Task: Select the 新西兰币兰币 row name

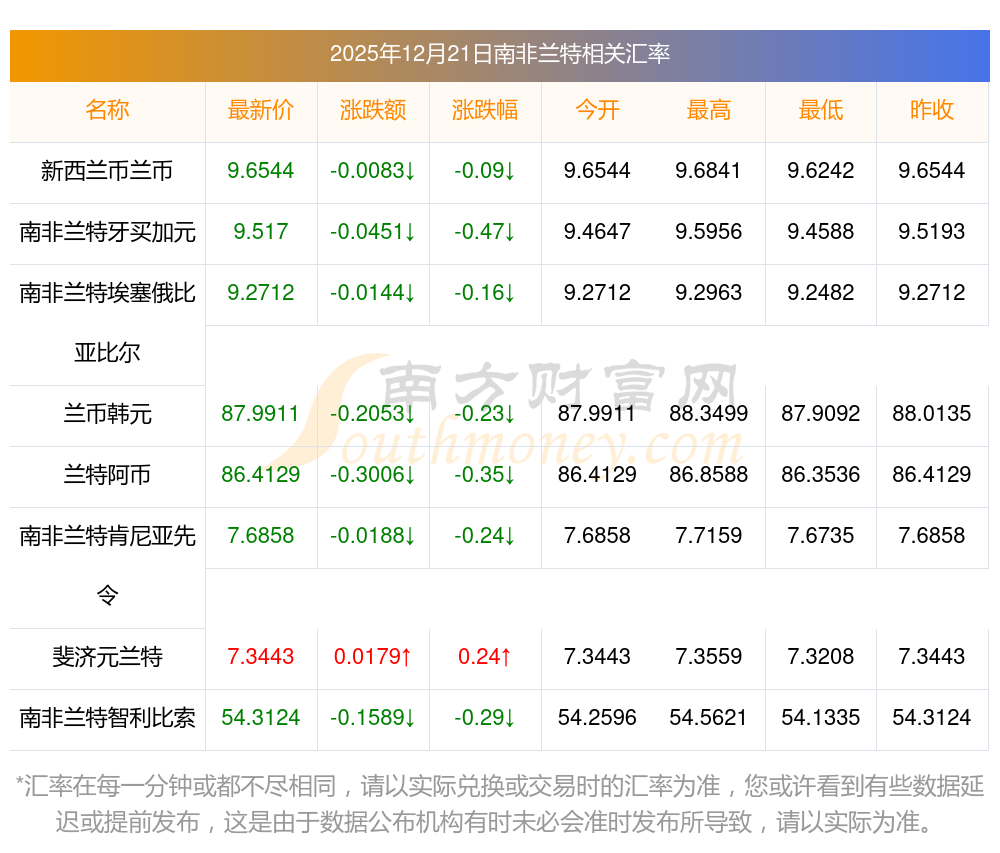Action: click(x=107, y=171)
